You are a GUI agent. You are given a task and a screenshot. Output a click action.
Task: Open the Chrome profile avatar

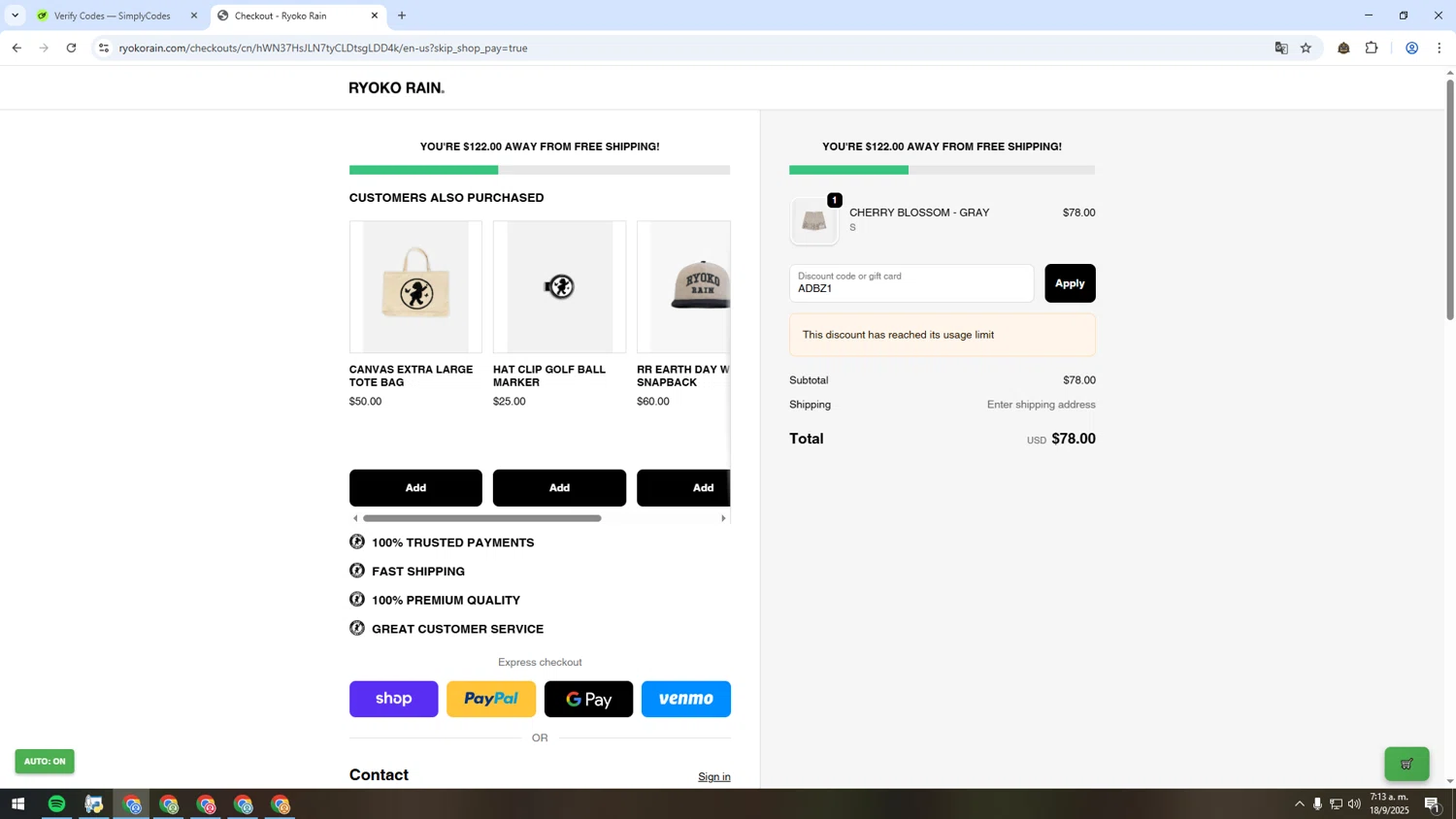click(x=1412, y=48)
